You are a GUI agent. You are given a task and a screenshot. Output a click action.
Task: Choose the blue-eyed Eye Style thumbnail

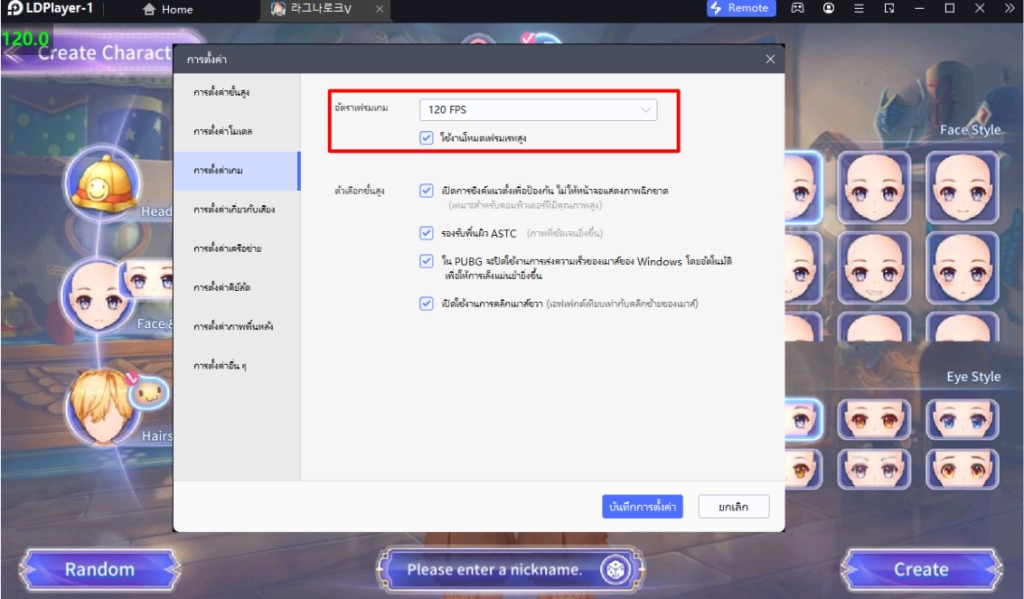click(x=962, y=419)
